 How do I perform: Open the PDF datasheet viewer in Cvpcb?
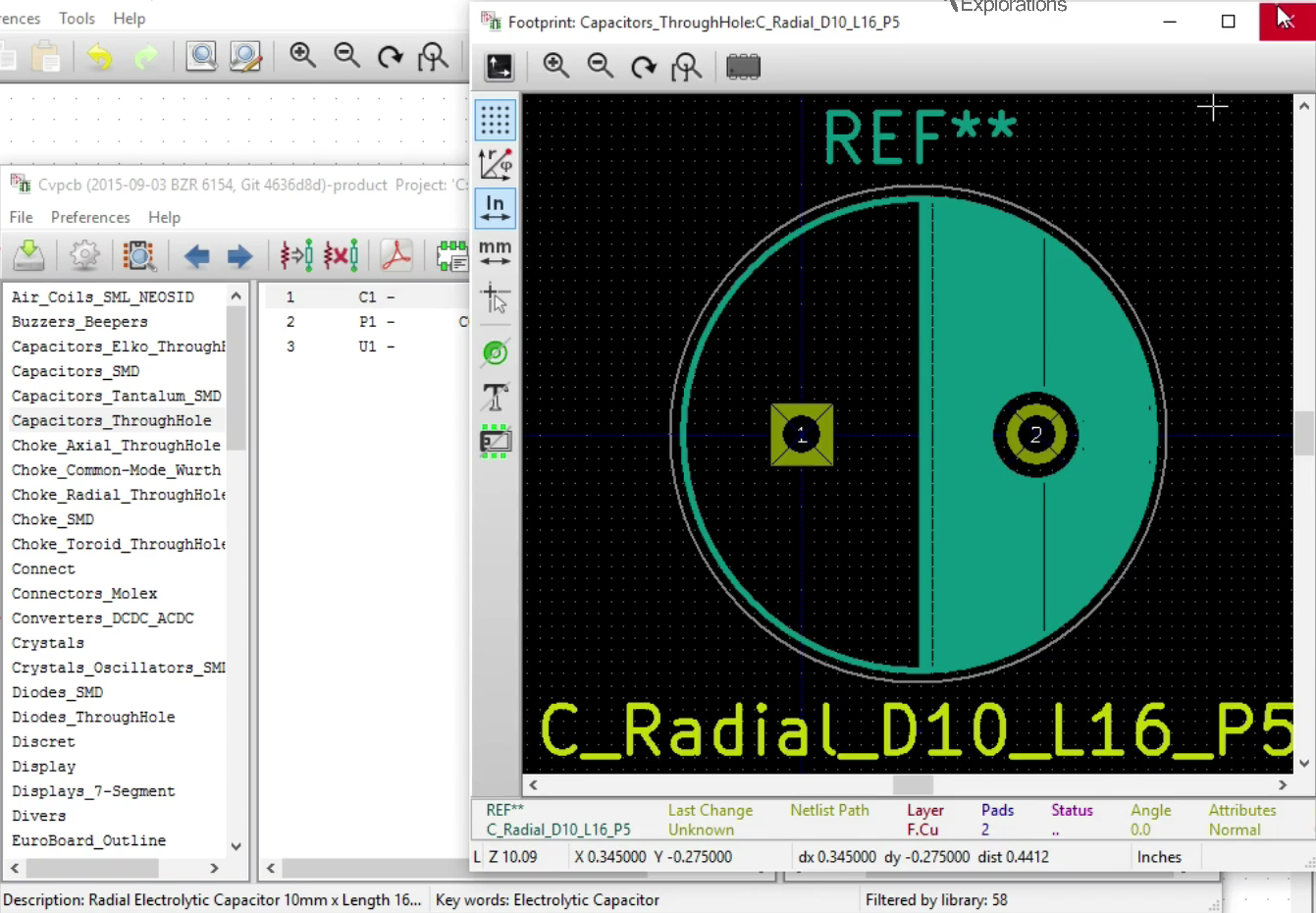[x=395, y=255]
